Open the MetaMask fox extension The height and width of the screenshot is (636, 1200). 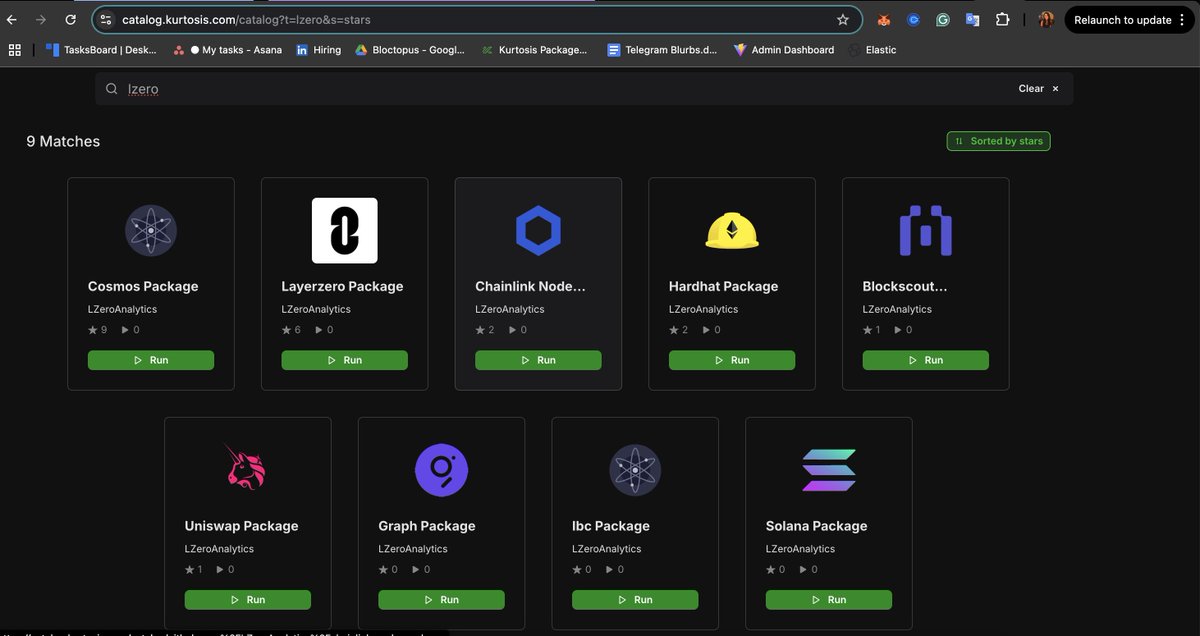[x=884, y=19]
